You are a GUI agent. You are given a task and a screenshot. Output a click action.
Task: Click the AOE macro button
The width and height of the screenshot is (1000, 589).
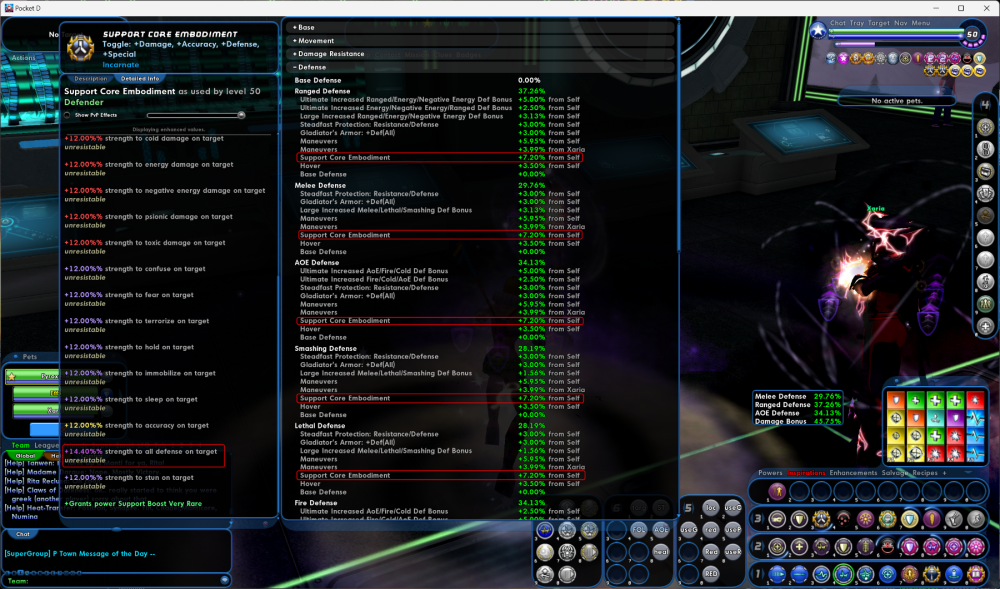point(661,529)
